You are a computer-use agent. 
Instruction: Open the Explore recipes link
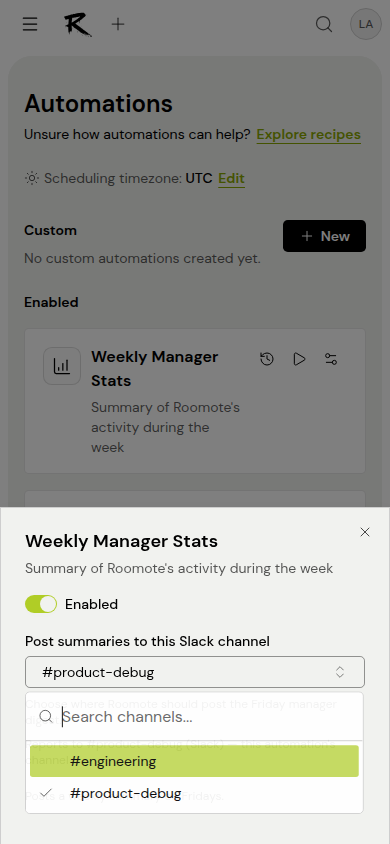click(x=309, y=135)
